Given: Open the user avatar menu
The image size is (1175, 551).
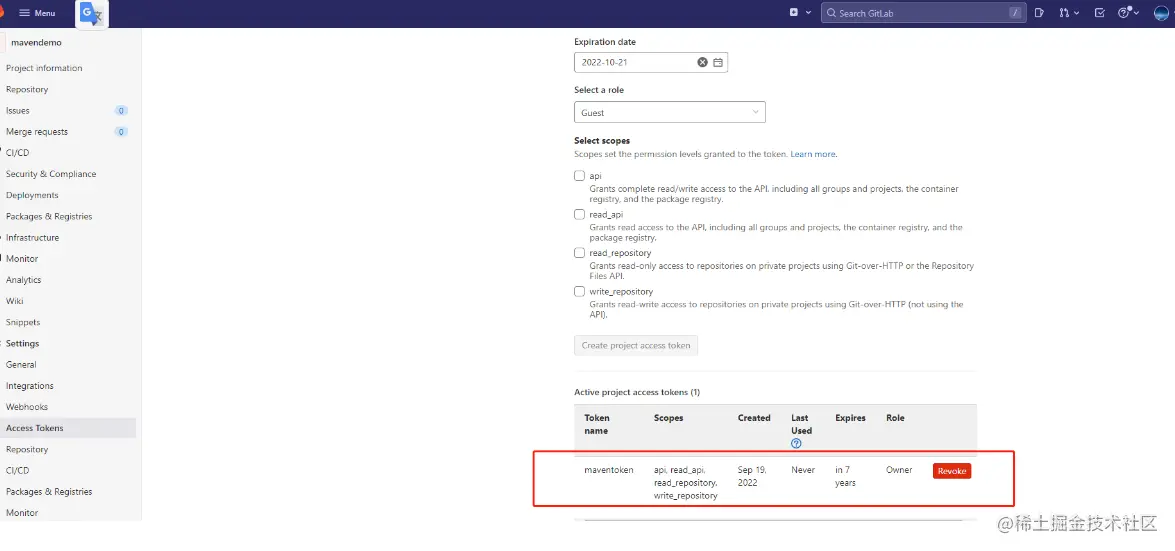Looking at the screenshot, I should pyautogui.click(x=1162, y=13).
